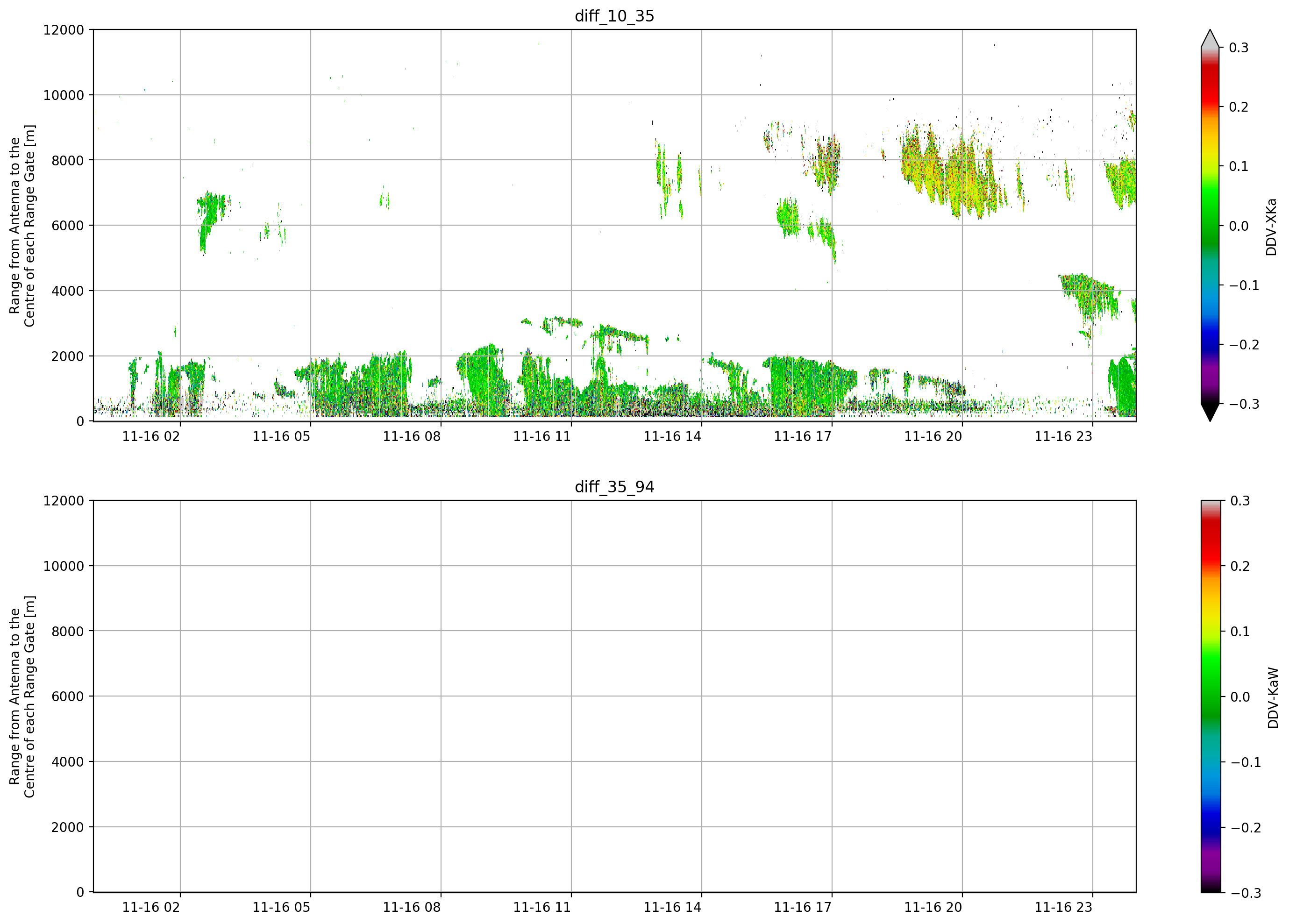Viewport: 1289px width, 924px height.
Task: Click the DDV-XKa color scale bar
Action: coord(1210,226)
